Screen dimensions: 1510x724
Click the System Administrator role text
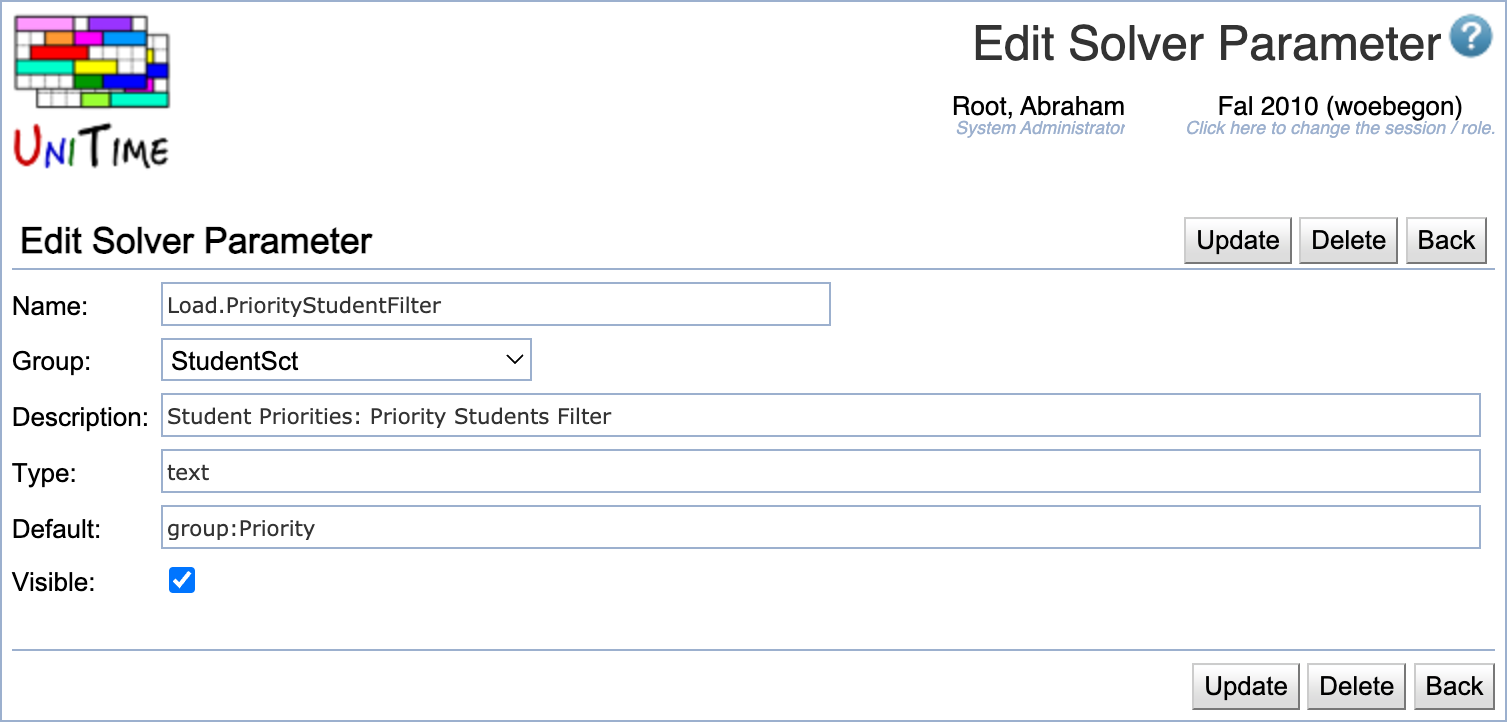pyautogui.click(x=1039, y=128)
